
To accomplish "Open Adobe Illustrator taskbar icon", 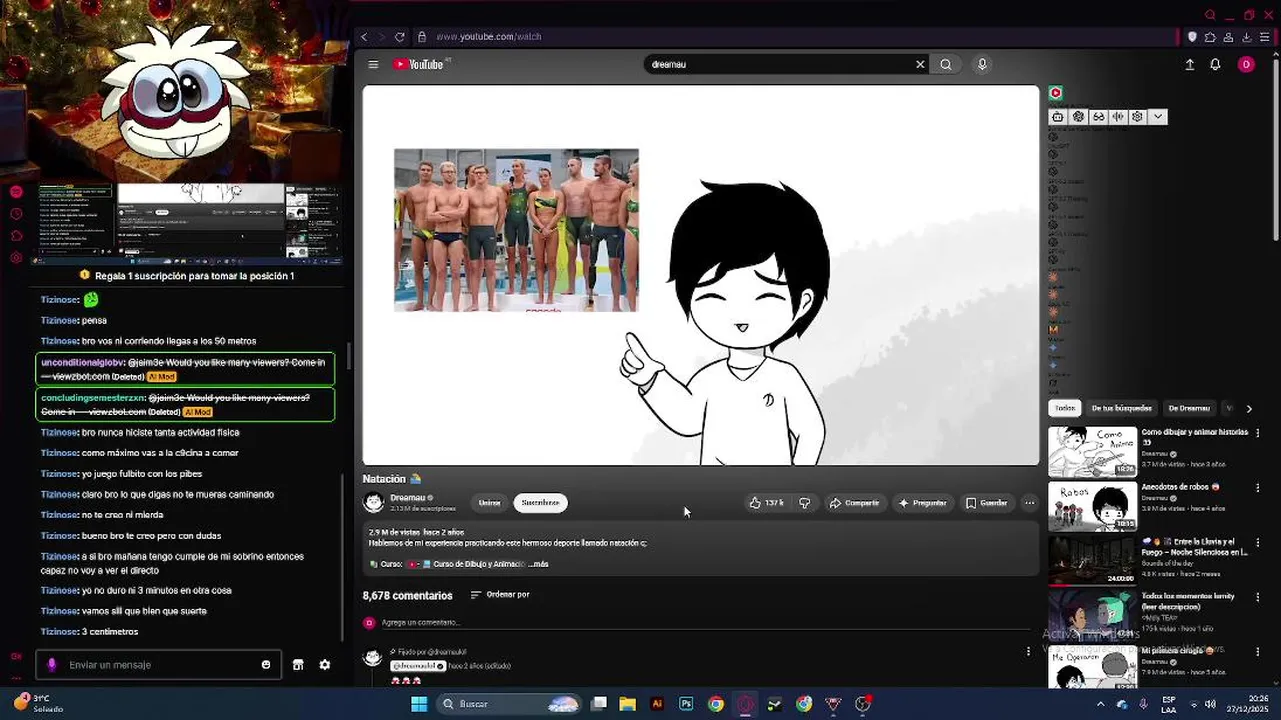I will (x=657, y=704).
